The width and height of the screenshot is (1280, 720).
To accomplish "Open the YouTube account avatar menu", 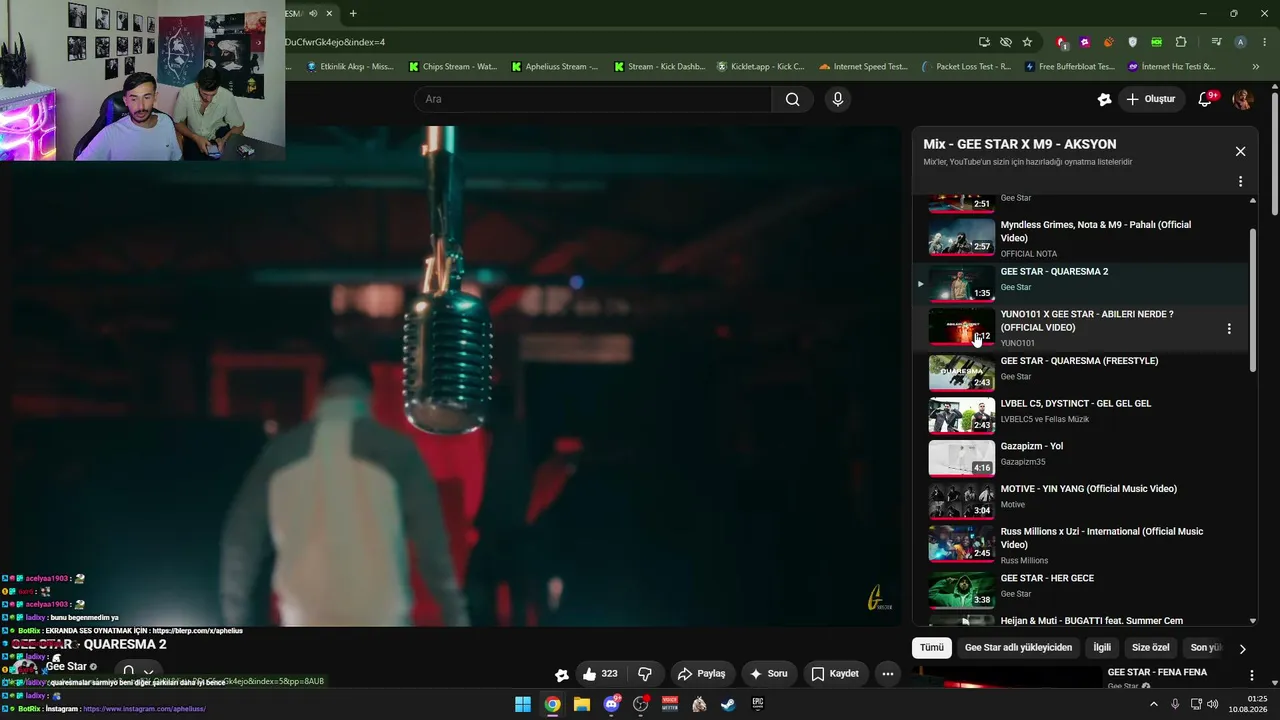I will 1243,99.
